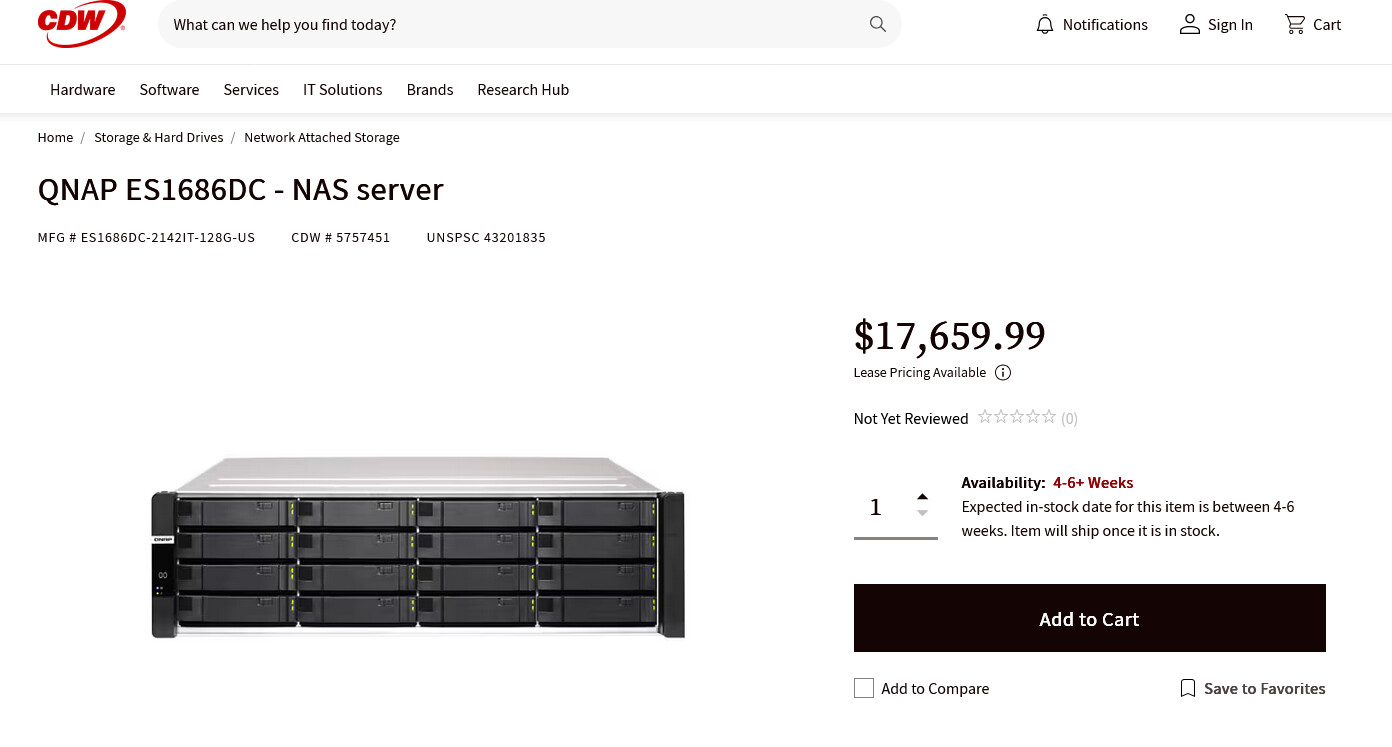
Task: Decrease quantity with the down arrow
Action: (x=923, y=513)
